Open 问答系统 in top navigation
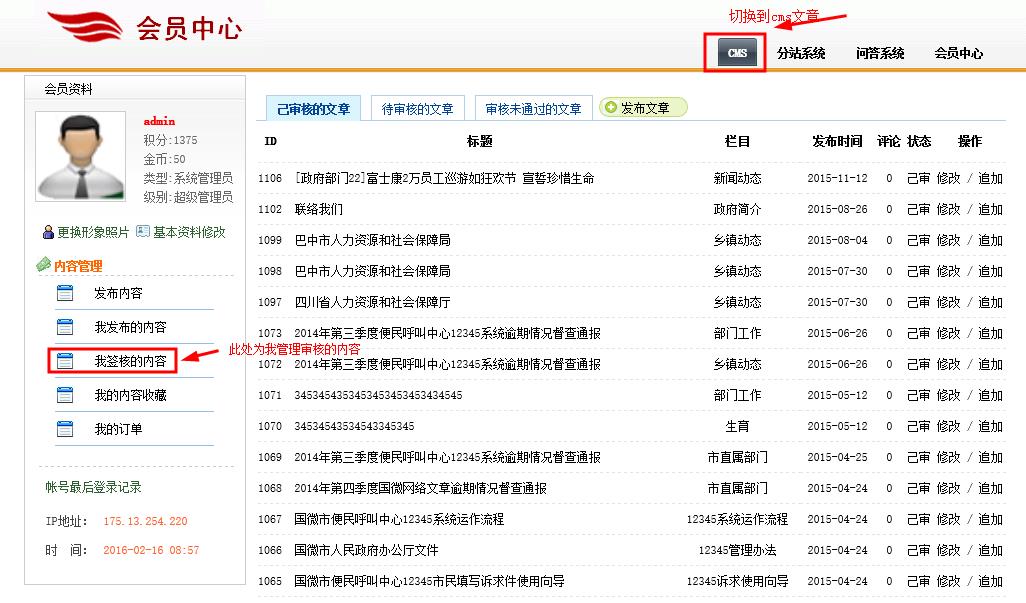 880,54
